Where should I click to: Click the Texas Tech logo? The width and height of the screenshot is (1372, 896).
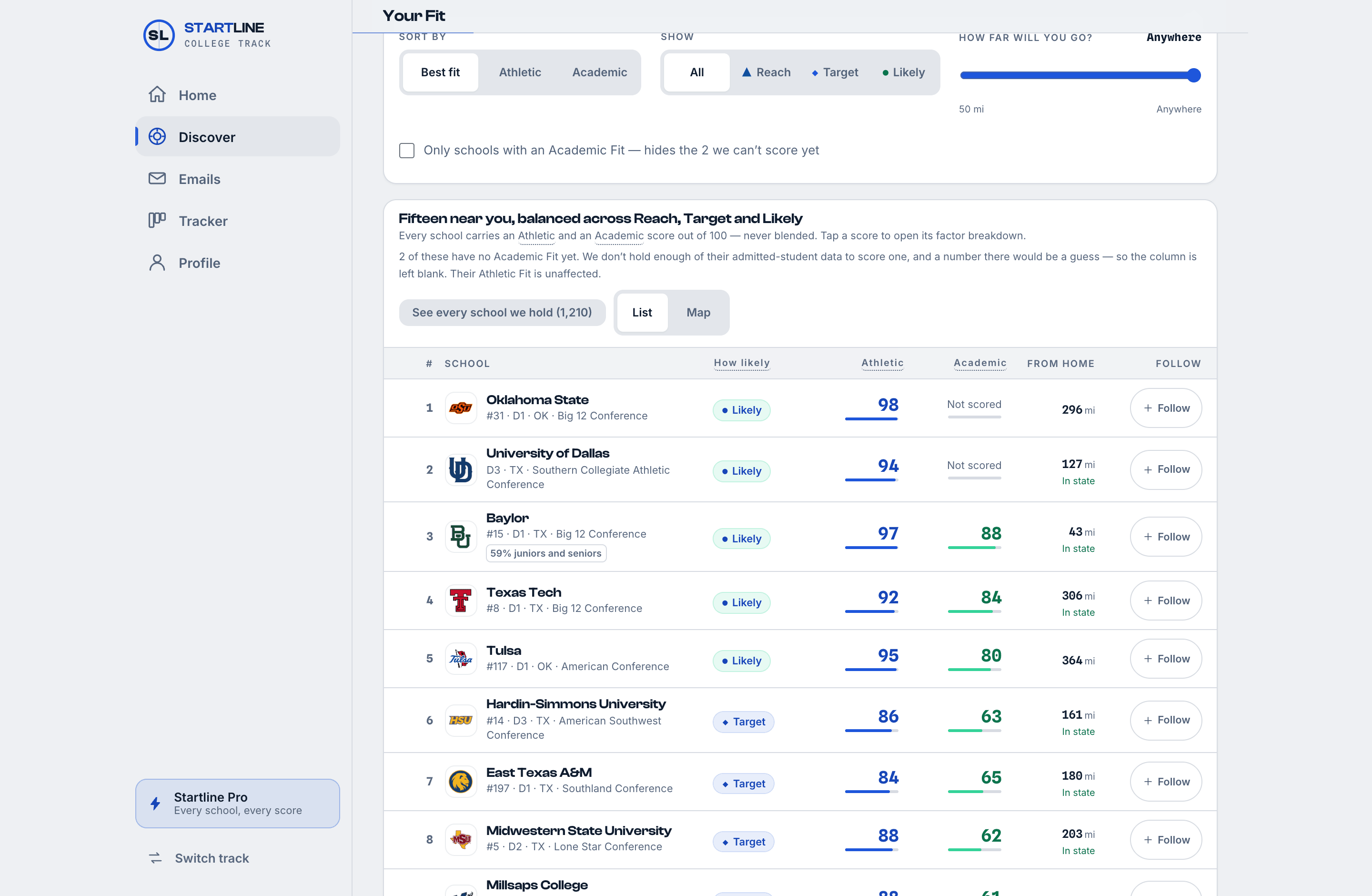pos(461,600)
